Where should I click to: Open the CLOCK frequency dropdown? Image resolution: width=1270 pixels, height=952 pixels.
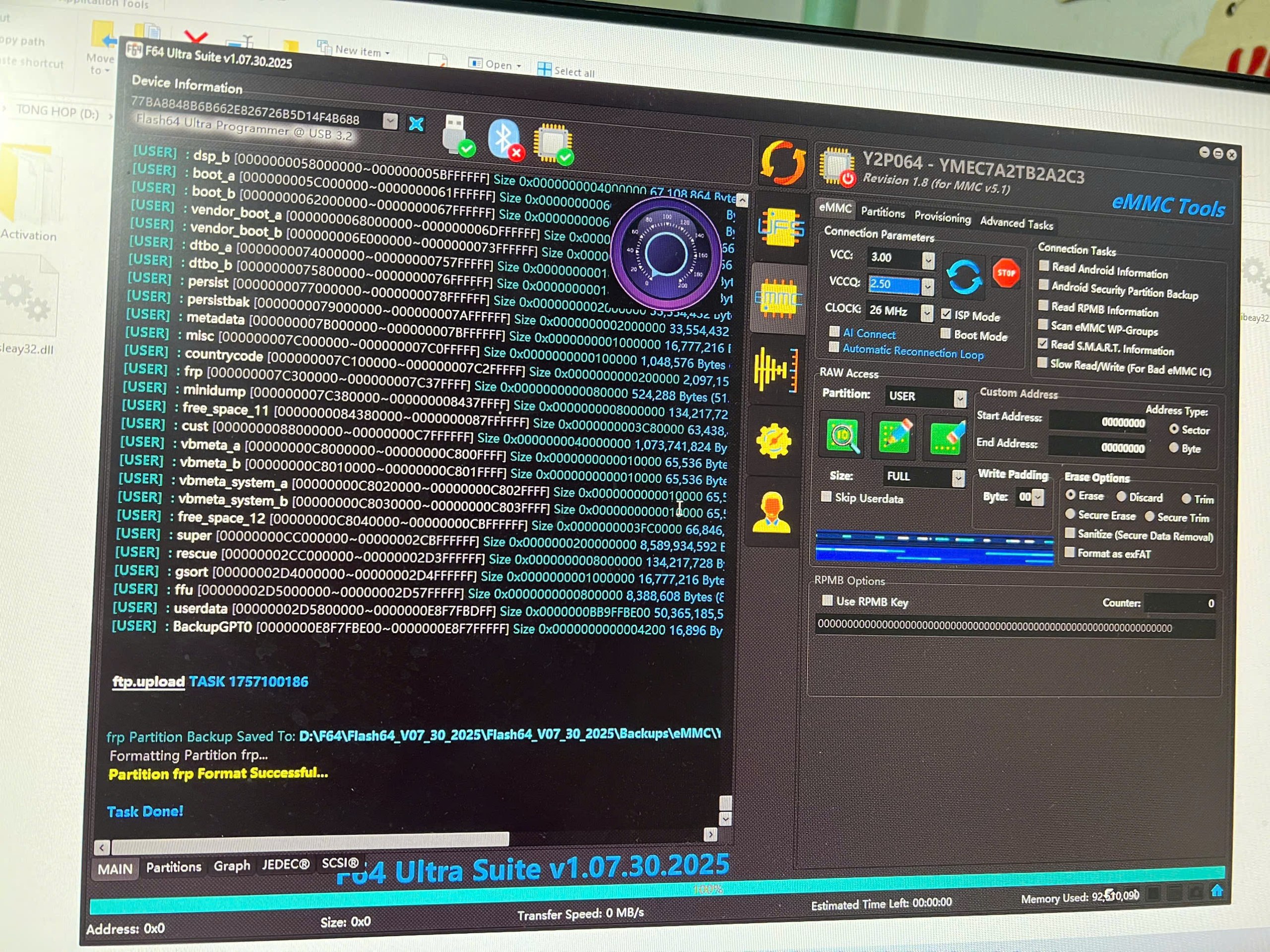click(x=927, y=313)
